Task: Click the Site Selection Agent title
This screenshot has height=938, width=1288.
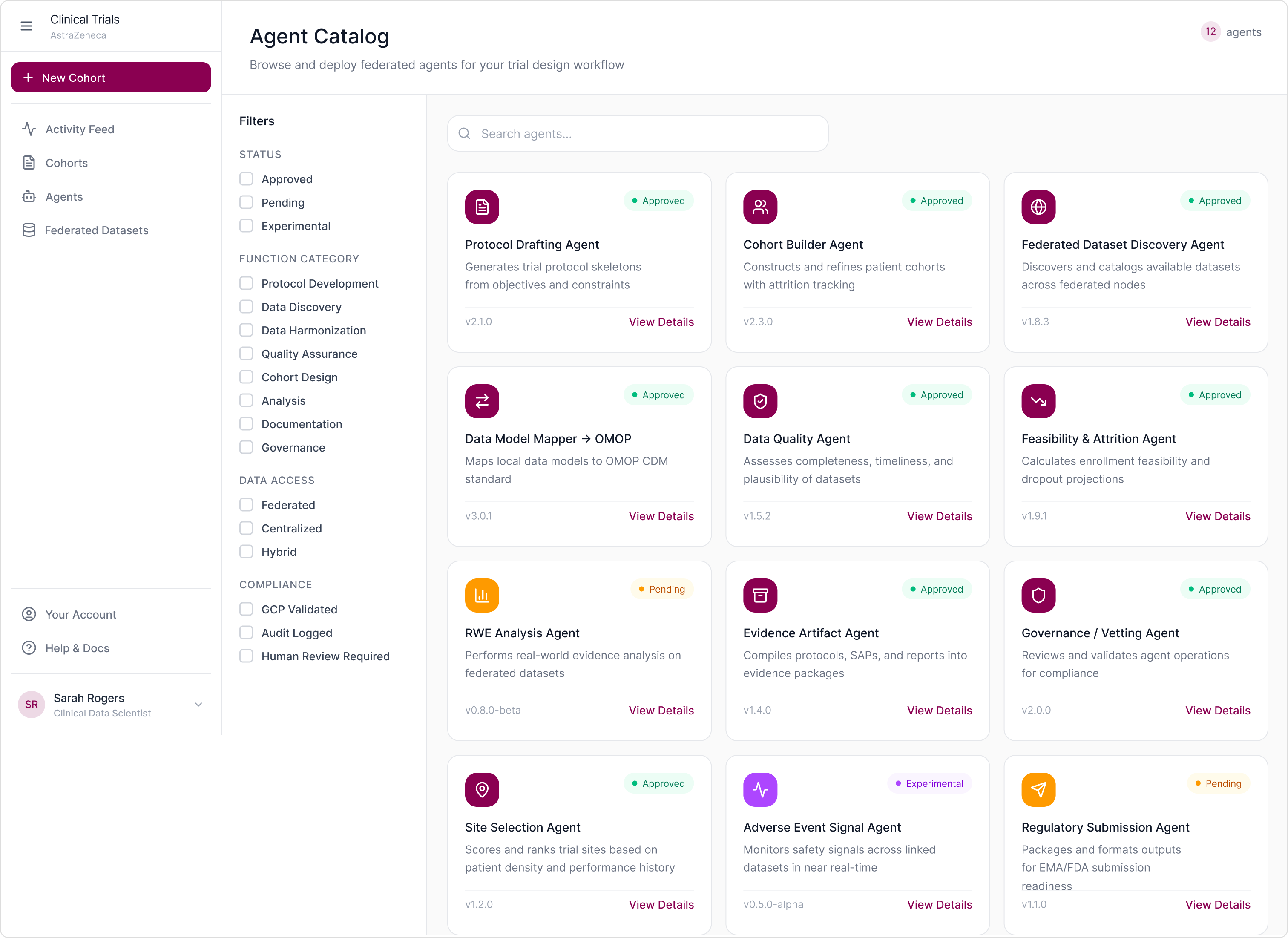Action: (523, 827)
